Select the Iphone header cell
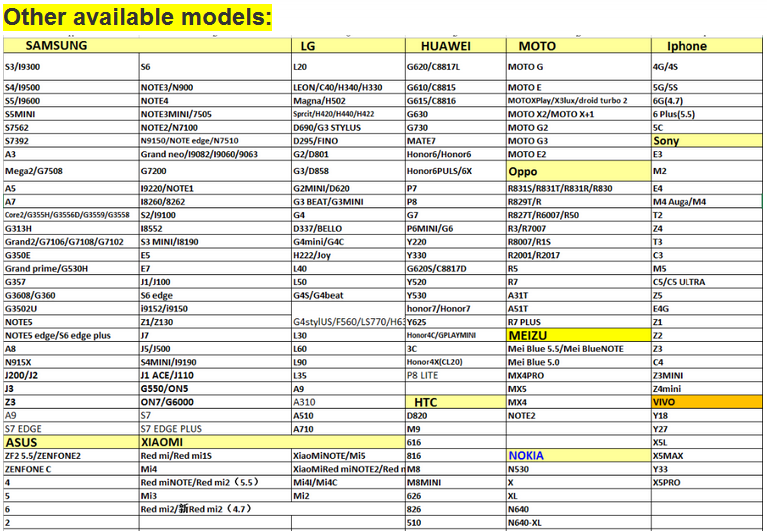 point(707,46)
